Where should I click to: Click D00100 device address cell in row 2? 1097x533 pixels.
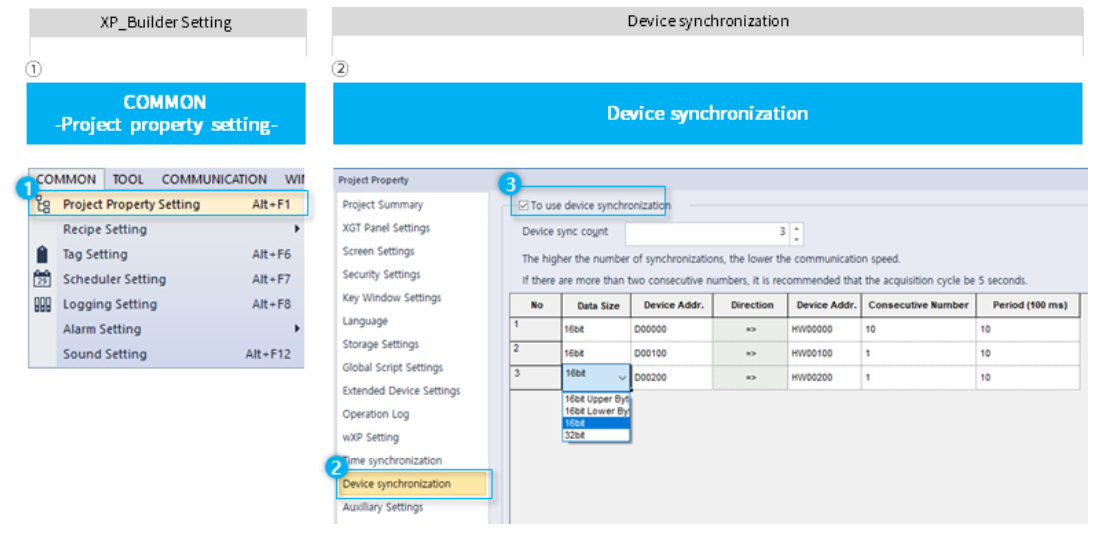[671, 354]
